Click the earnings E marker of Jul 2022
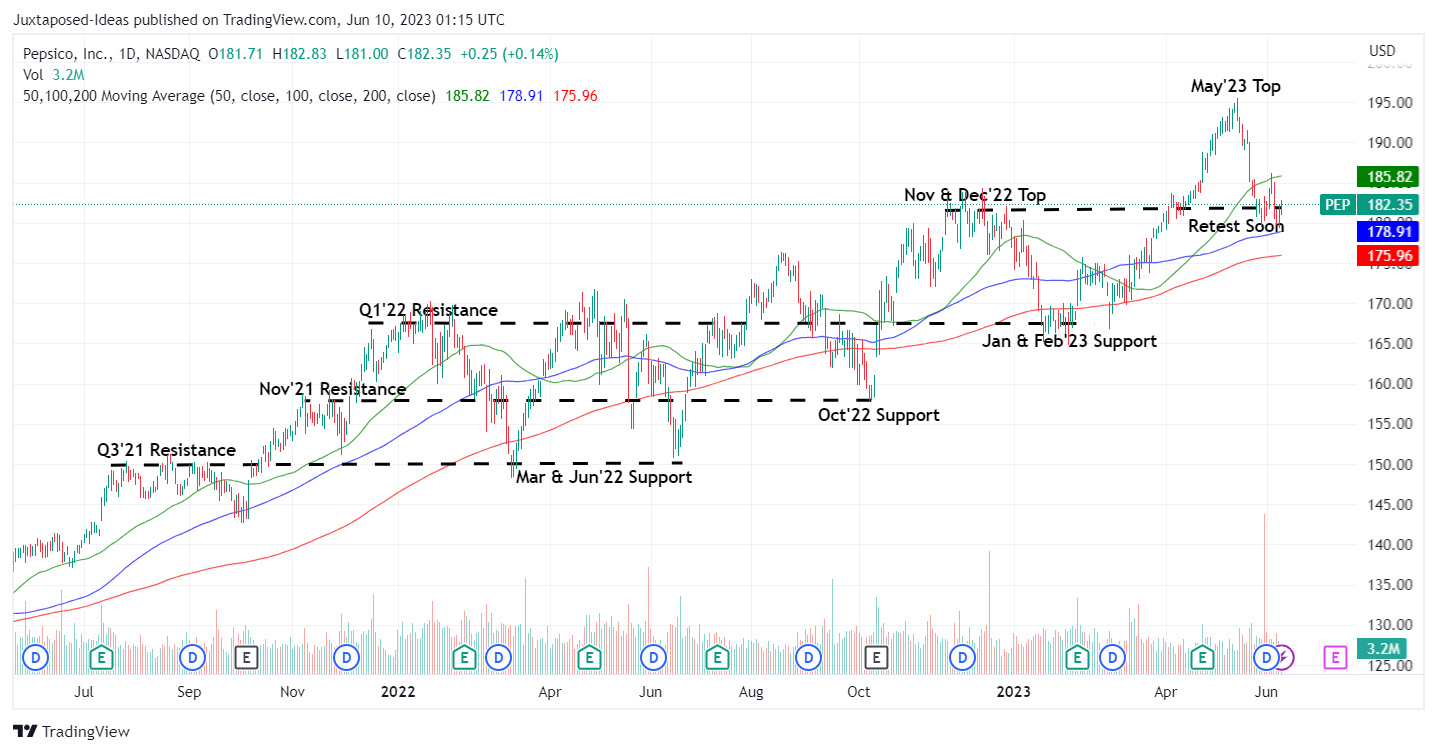Screen dimensions: 1437x753 click(716, 657)
